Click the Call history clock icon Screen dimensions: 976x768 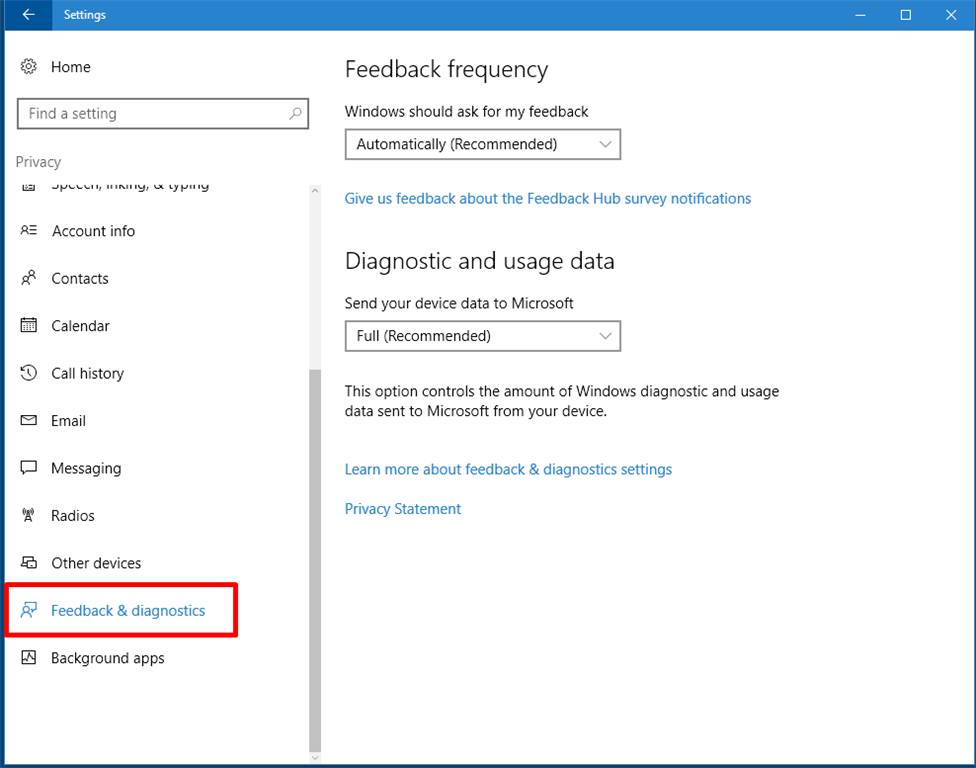click(29, 373)
